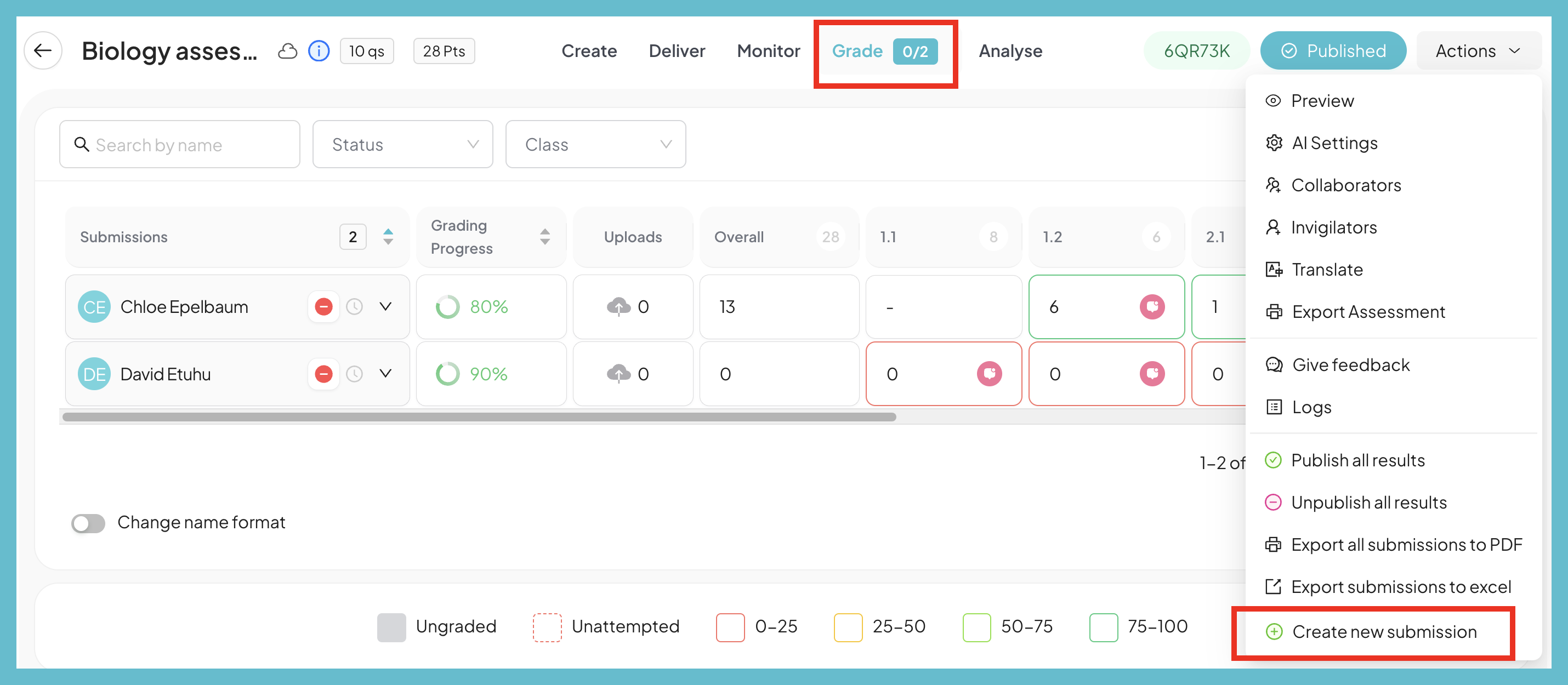Expand Chloe Epelbaum's submission row
The width and height of the screenshot is (1568, 685).
[x=385, y=307]
